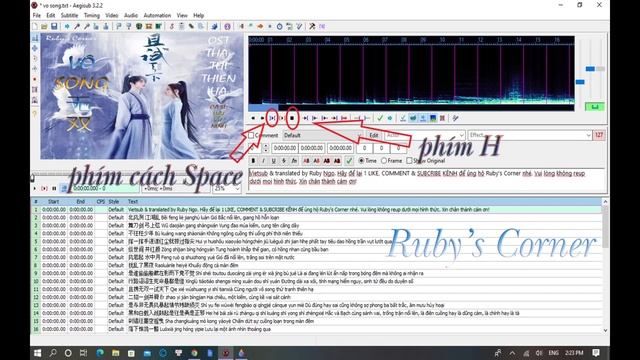Open the Automation menu

tap(157, 16)
